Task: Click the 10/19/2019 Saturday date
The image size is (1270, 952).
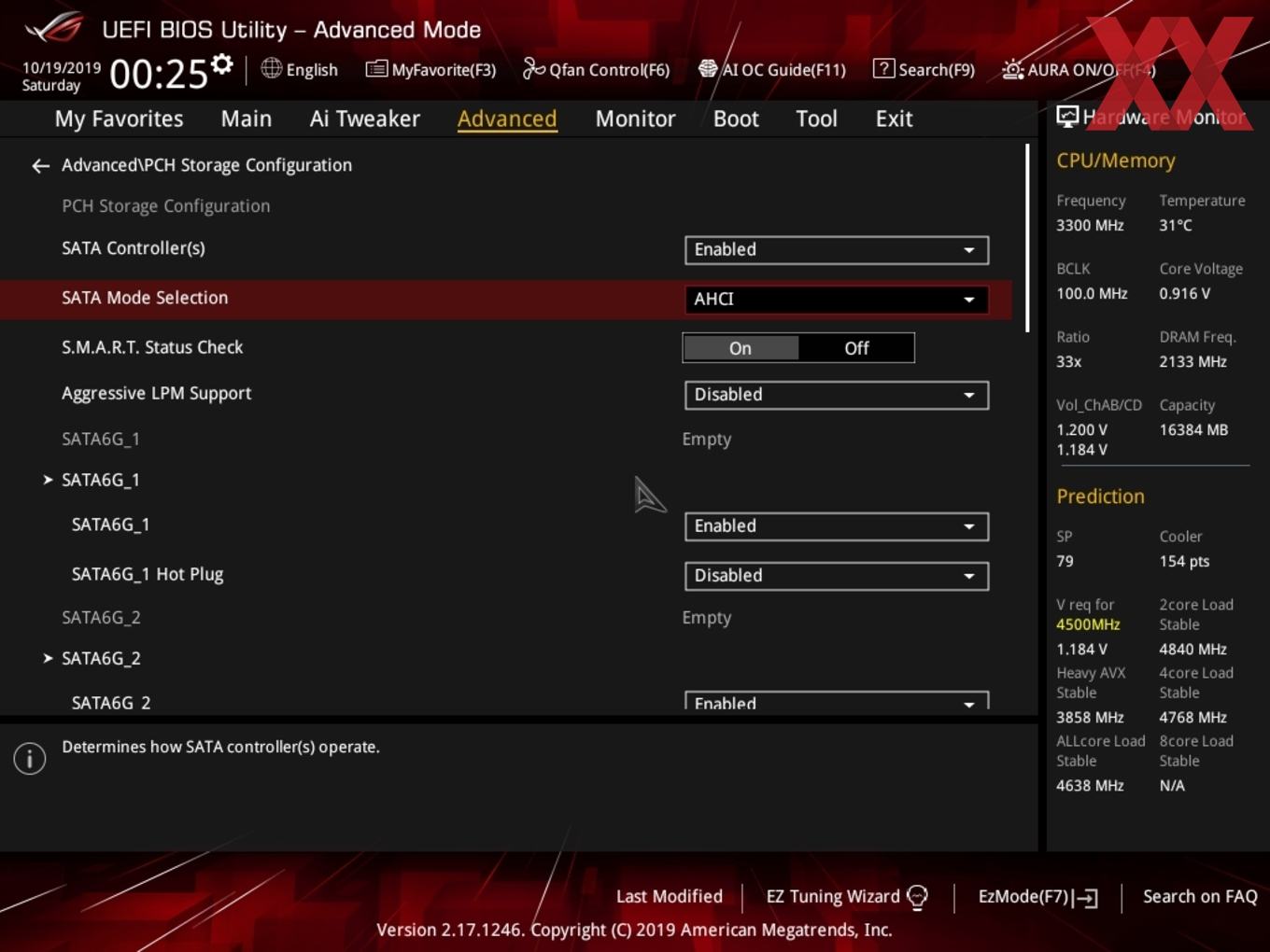Action: (62, 77)
